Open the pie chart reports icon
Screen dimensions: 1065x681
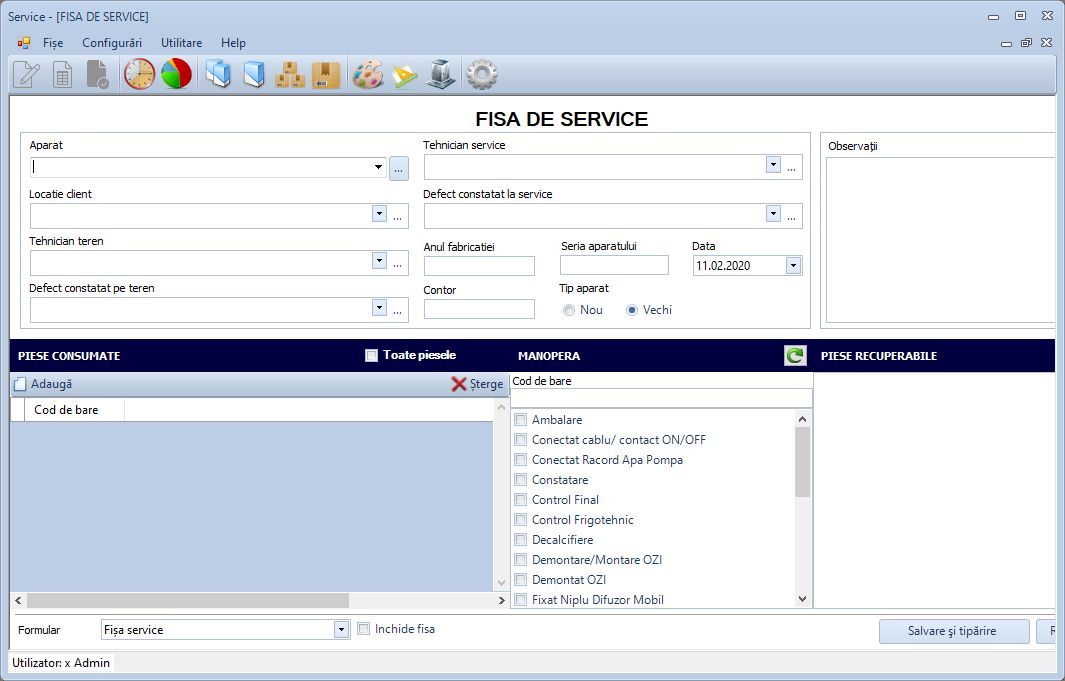(x=176, y=75)
